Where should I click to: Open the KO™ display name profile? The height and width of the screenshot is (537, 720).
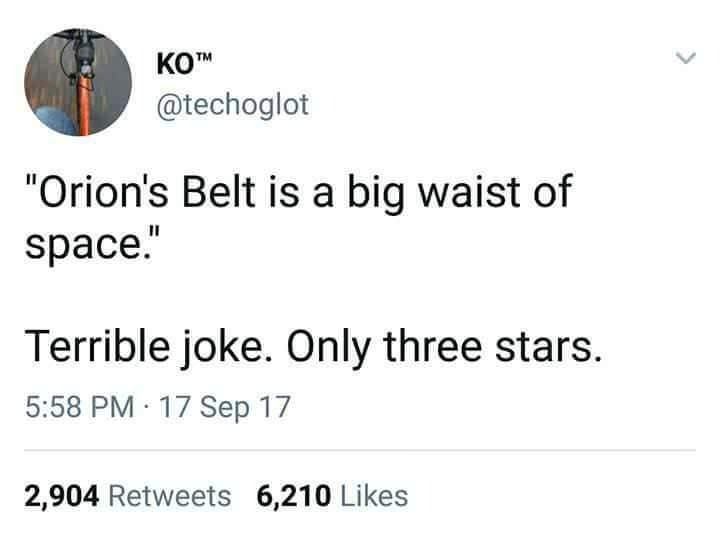pos(184,64)
